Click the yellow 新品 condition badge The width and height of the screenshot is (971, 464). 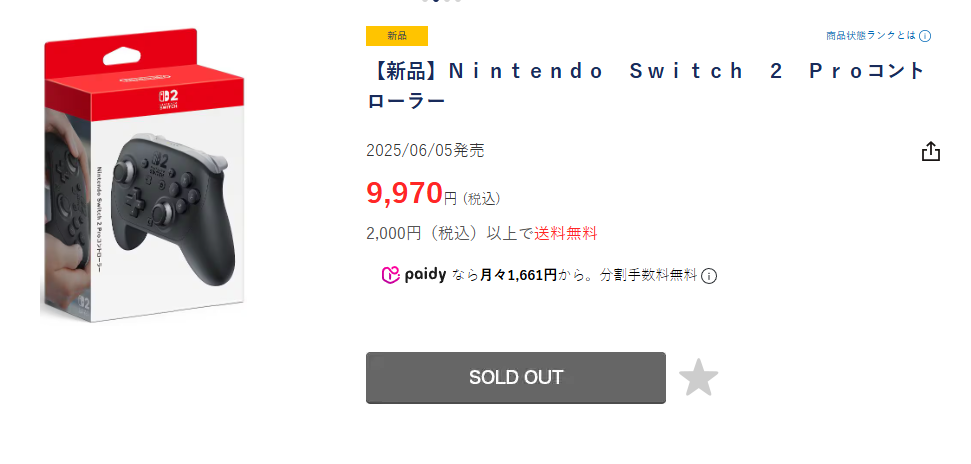coord(397,36)
